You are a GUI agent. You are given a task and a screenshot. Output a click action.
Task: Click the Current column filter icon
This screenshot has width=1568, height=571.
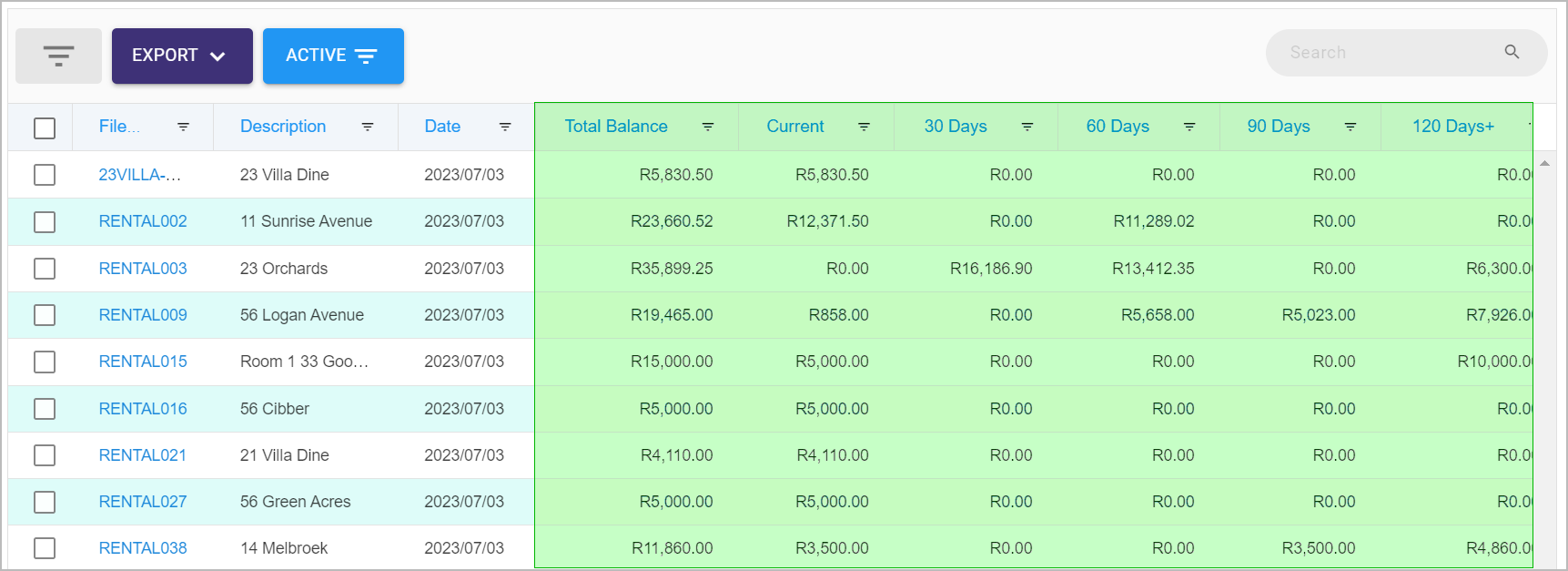click(865, 127)
